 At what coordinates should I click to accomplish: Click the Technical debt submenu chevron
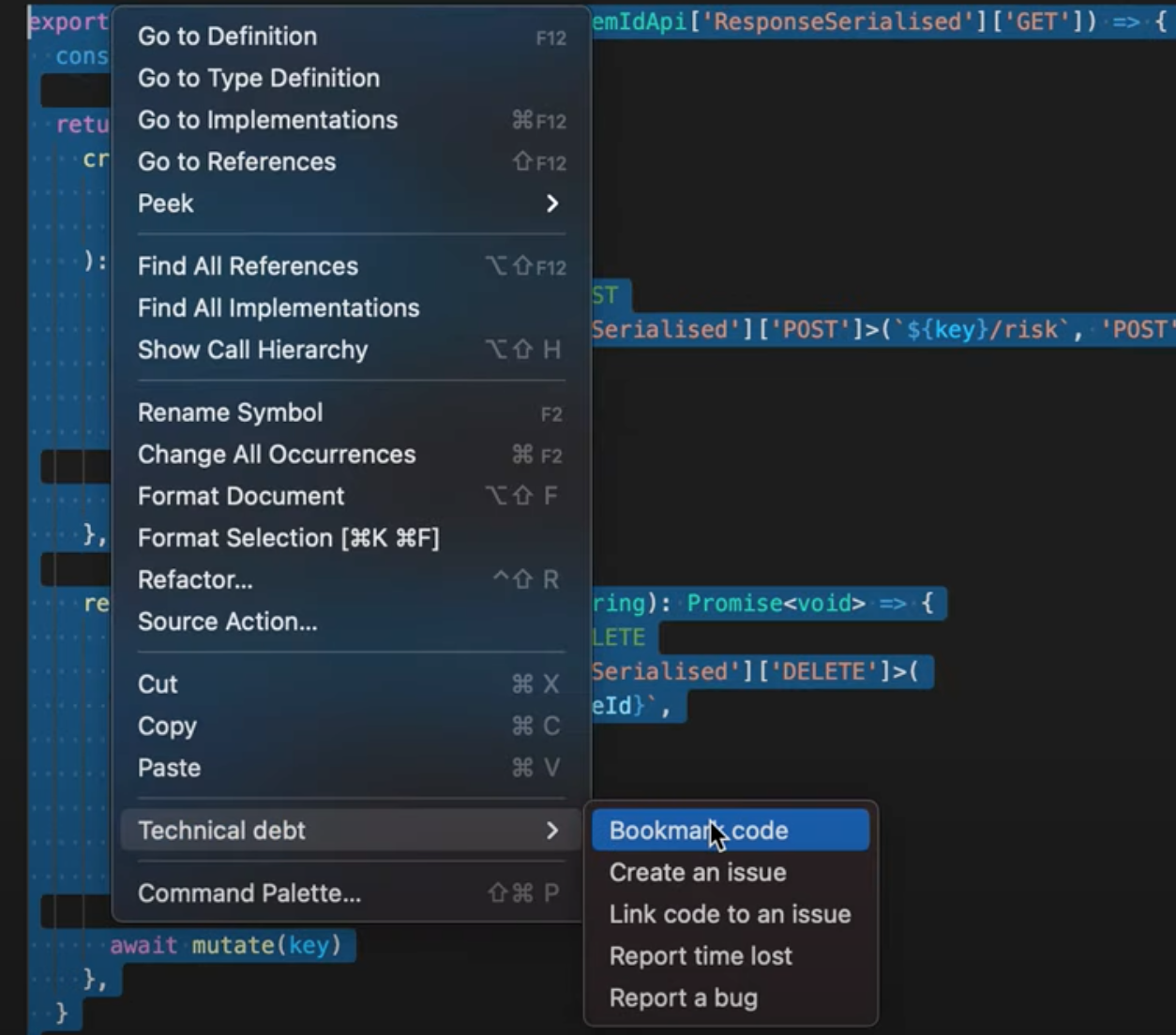pyautogui.click(x=552, y=831)
